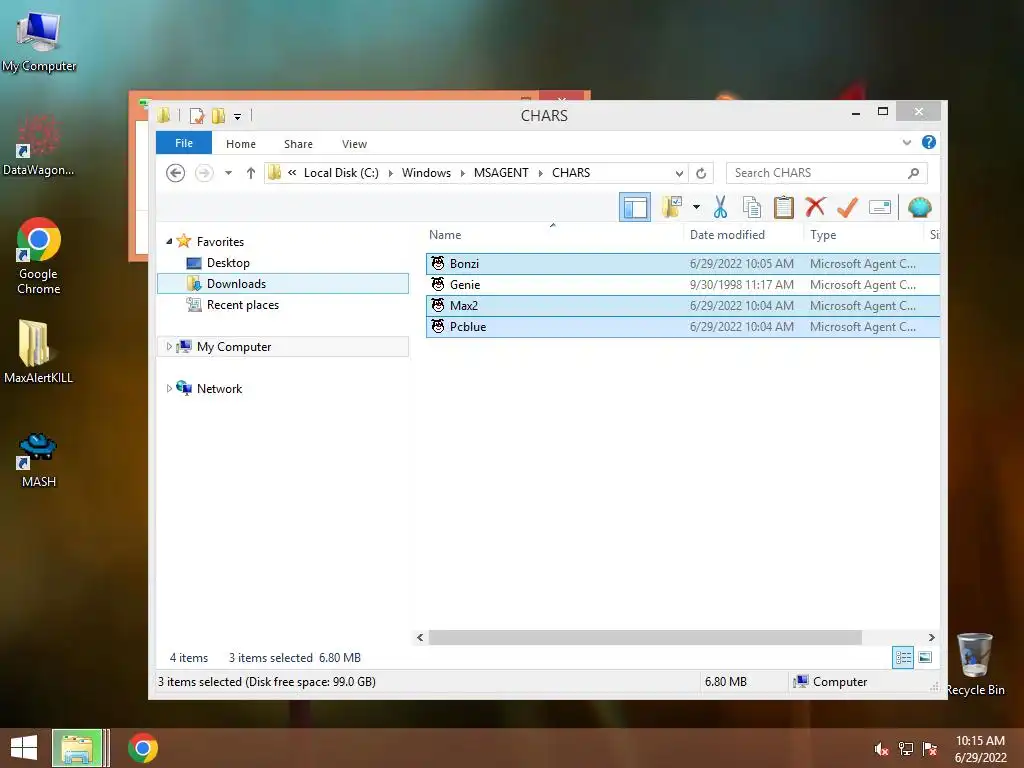Toggle the navigation pane layout button
The height and width of the screenshot is (768, 1024).
(x=635, y=208)
